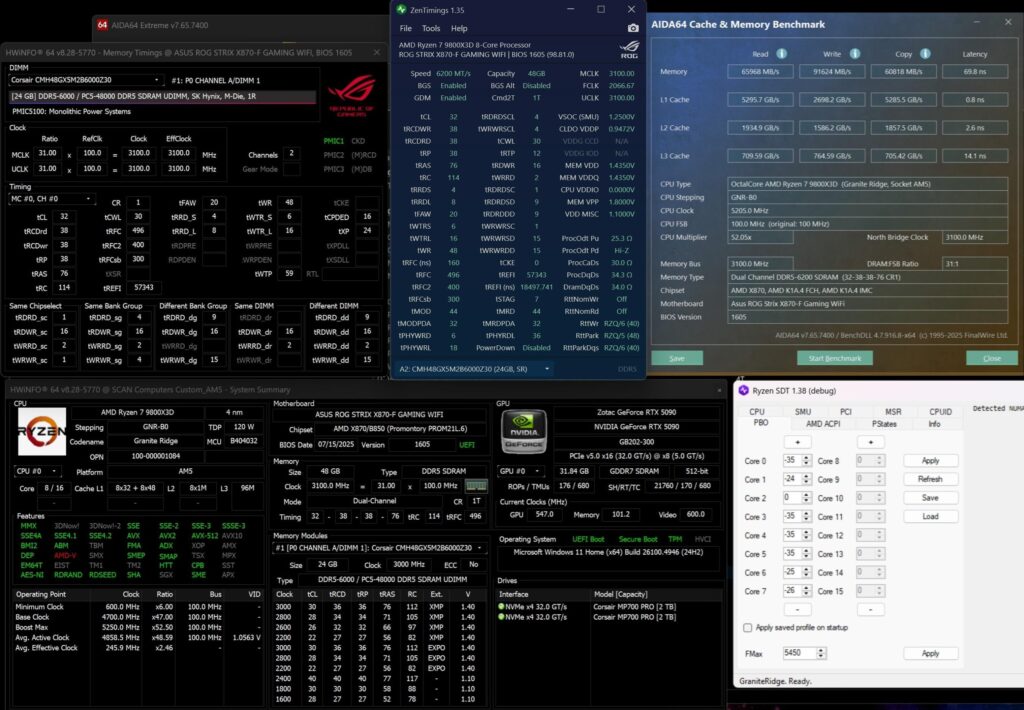Click the ROG logo in HWiNFO Memory Timings
The width and height of the screenshot is (1024, 710).
pyautogui.click(x=351, y=95)
